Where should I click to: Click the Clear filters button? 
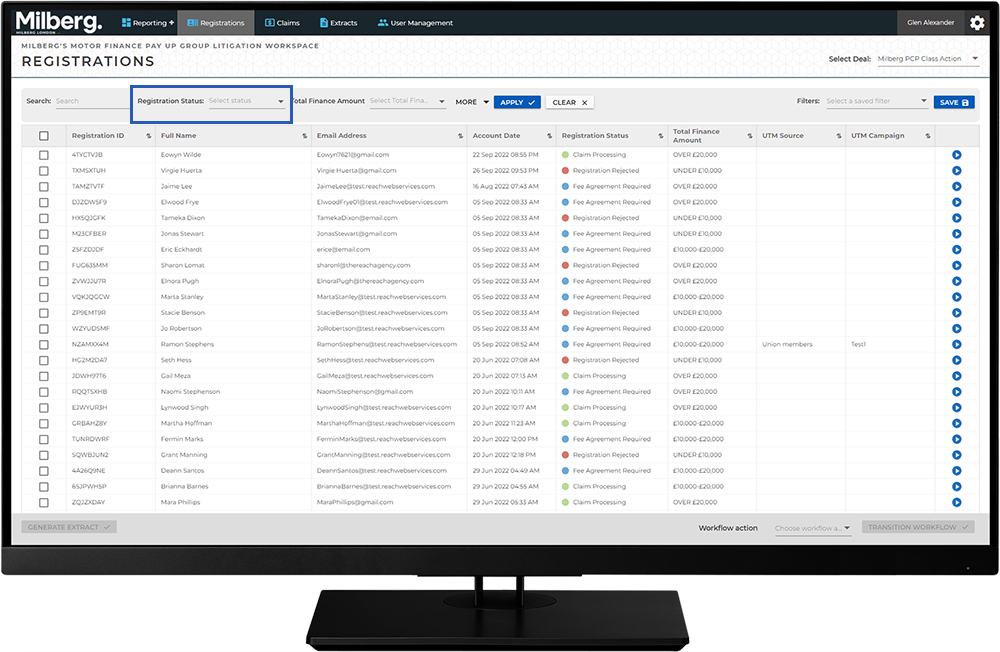(570, 102)
